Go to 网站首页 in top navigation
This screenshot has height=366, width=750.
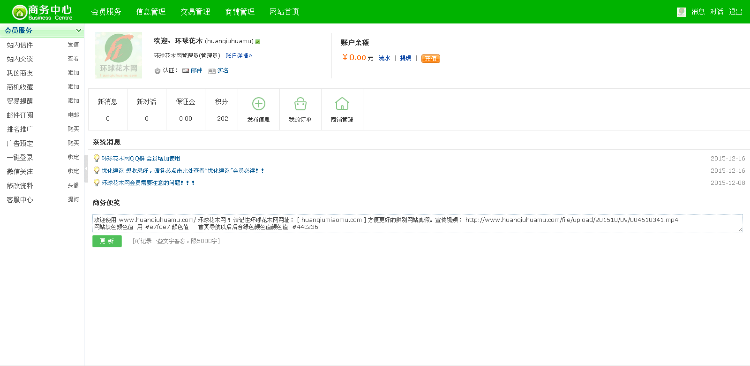pyautogui.click(x=285, y=12)
